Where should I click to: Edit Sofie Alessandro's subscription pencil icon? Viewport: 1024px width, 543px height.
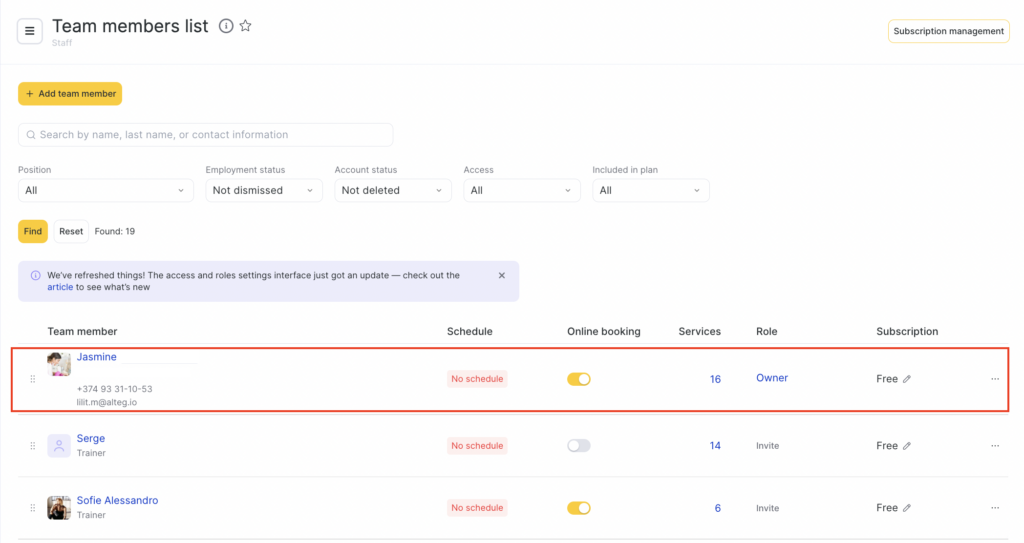pyautogui.click(x=908, y=508)
